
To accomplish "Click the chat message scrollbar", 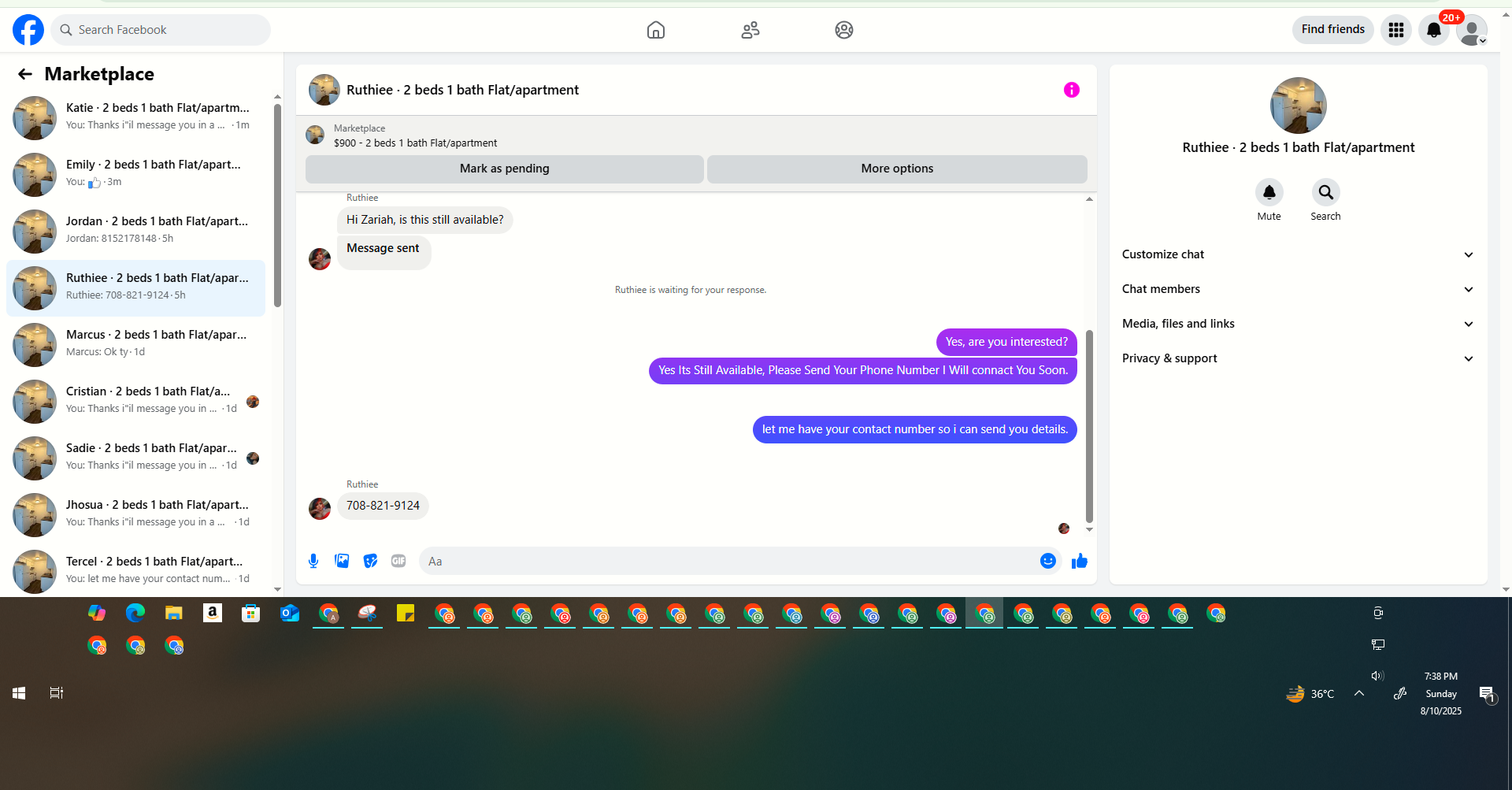I will pos(1089,425).
